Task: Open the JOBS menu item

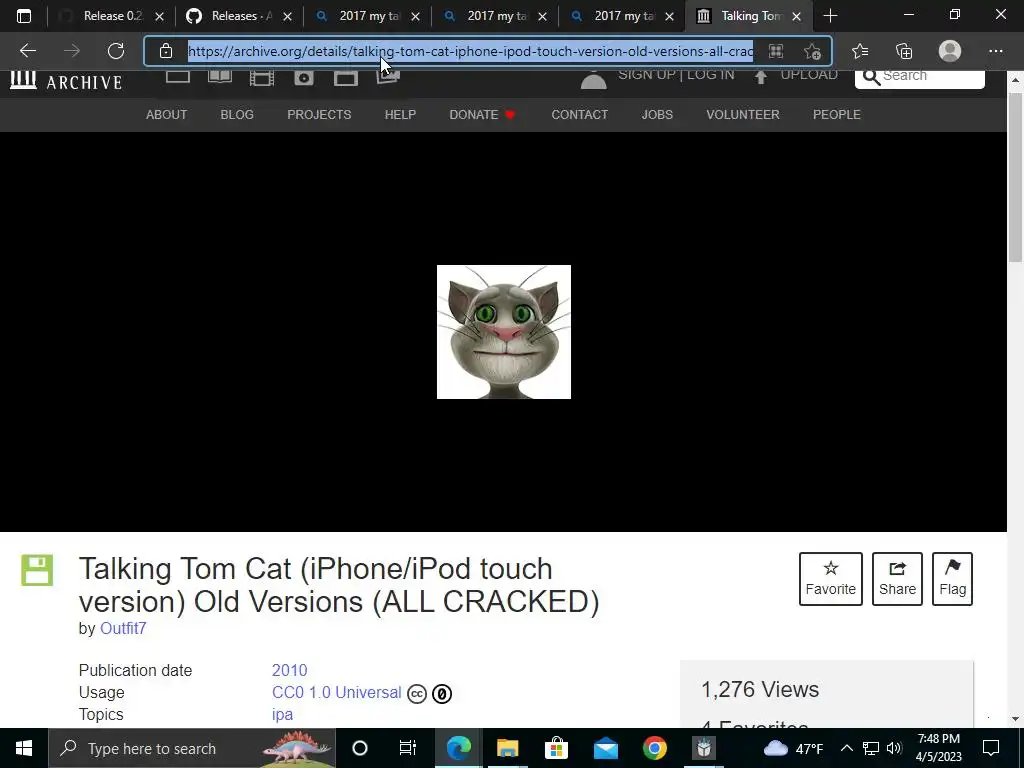Action: [657, 115]
